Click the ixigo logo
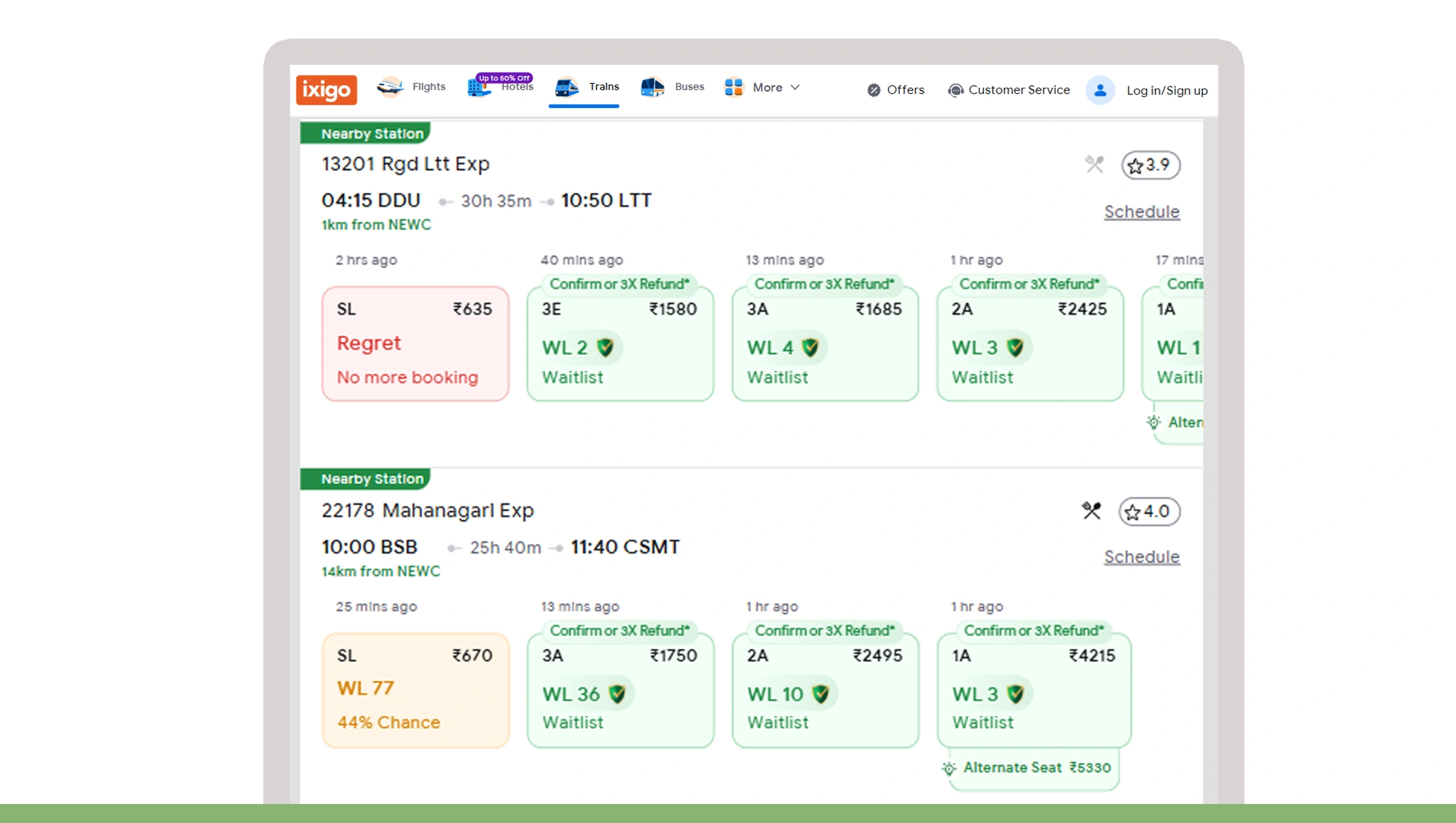This screenshot has width=1456, height=823. tap(326, 89)
